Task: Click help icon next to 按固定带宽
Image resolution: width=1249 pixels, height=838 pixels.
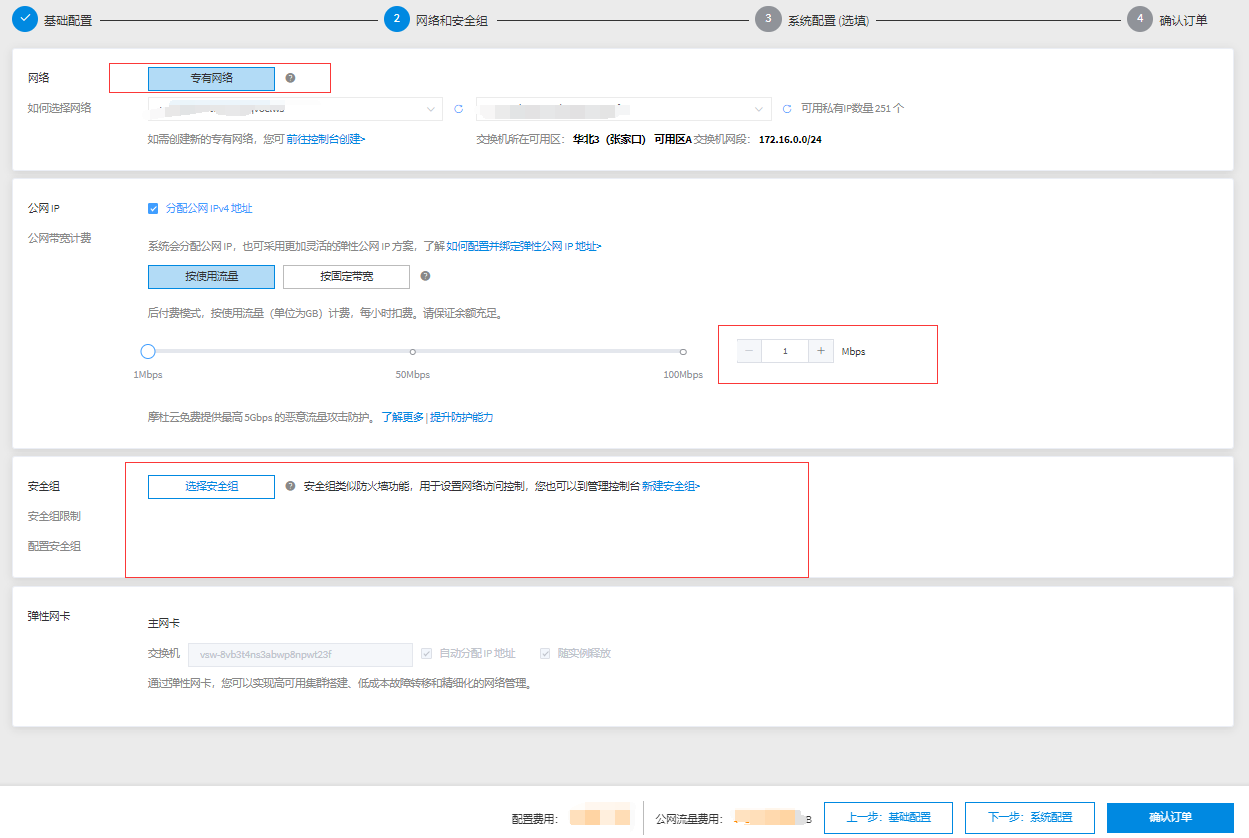Action: [425, 276]
